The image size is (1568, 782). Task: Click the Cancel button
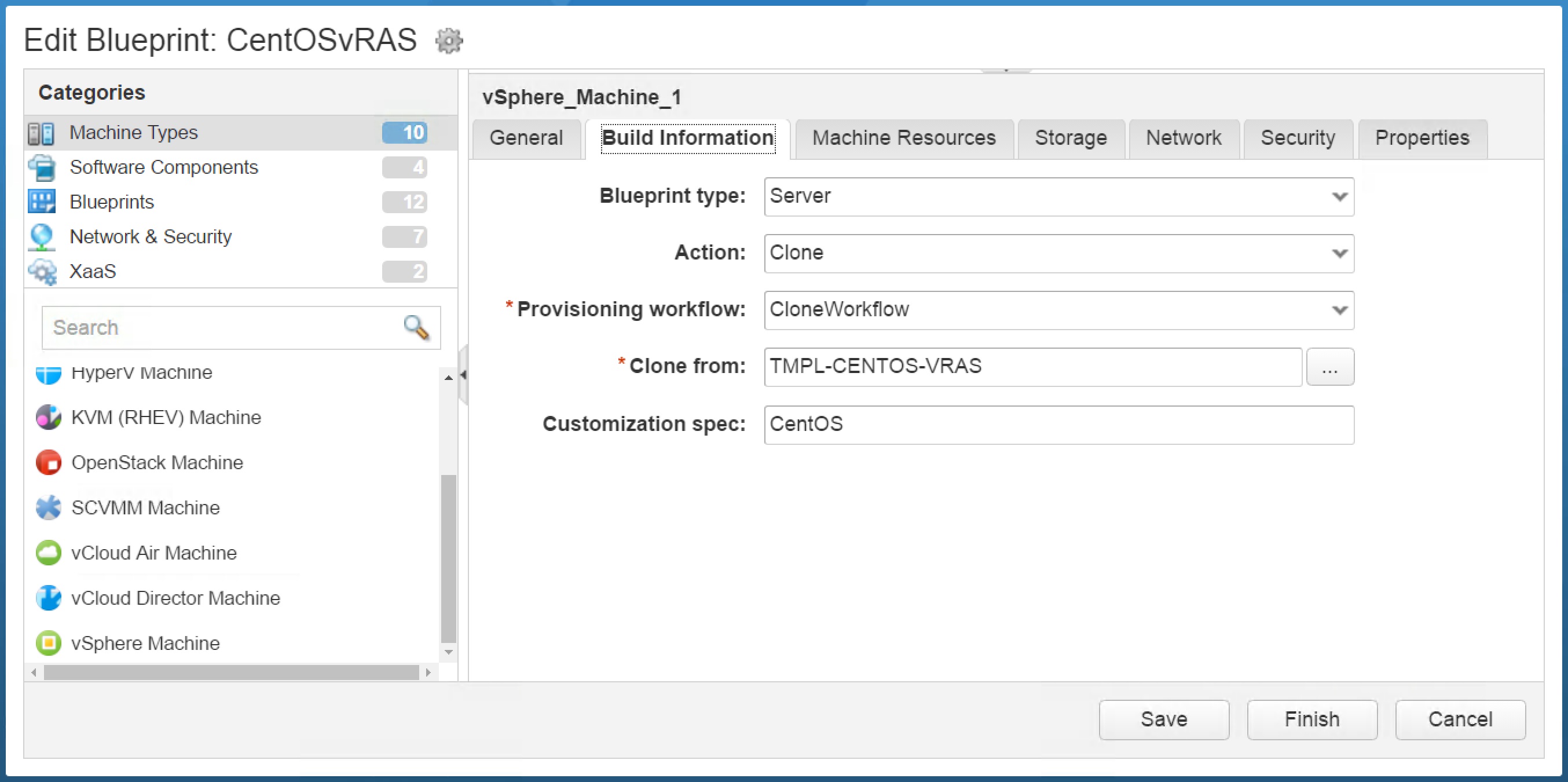pos(1460,719)
